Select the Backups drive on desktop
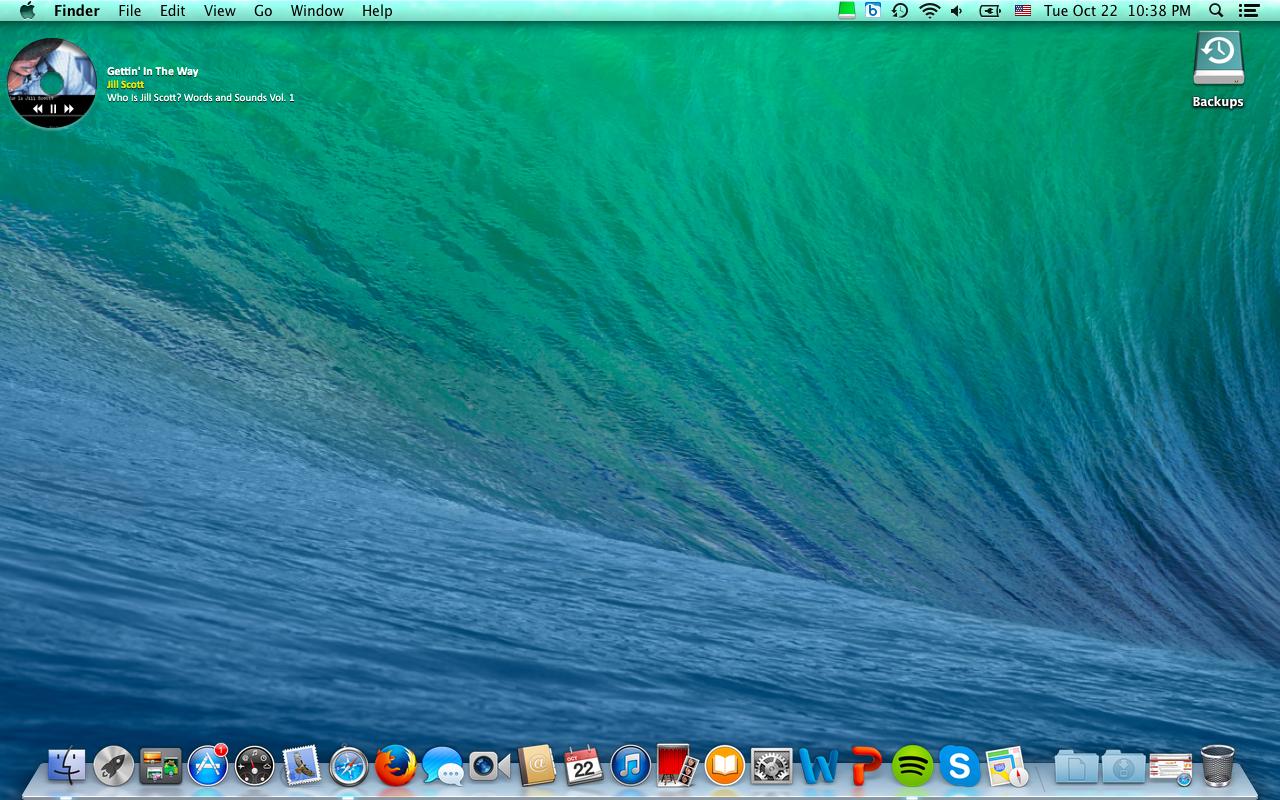This screenshot has height=800, width=1280. click(x=1218, y=69)
